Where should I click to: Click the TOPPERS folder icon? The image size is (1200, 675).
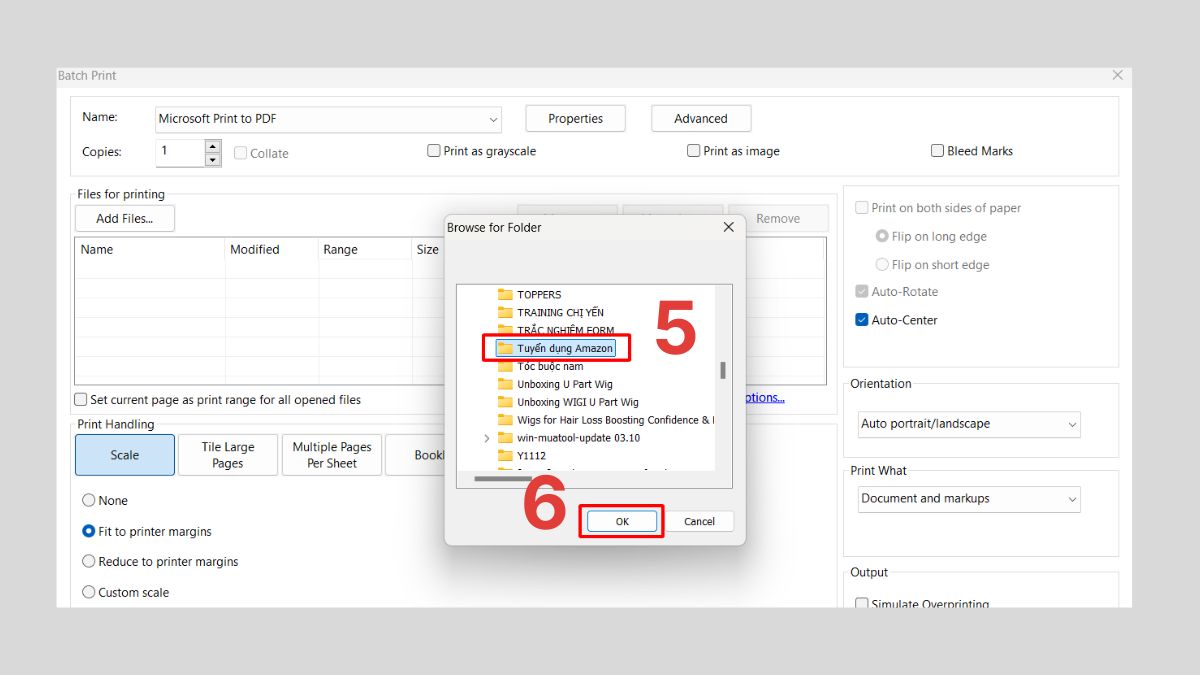click(505, 295)
